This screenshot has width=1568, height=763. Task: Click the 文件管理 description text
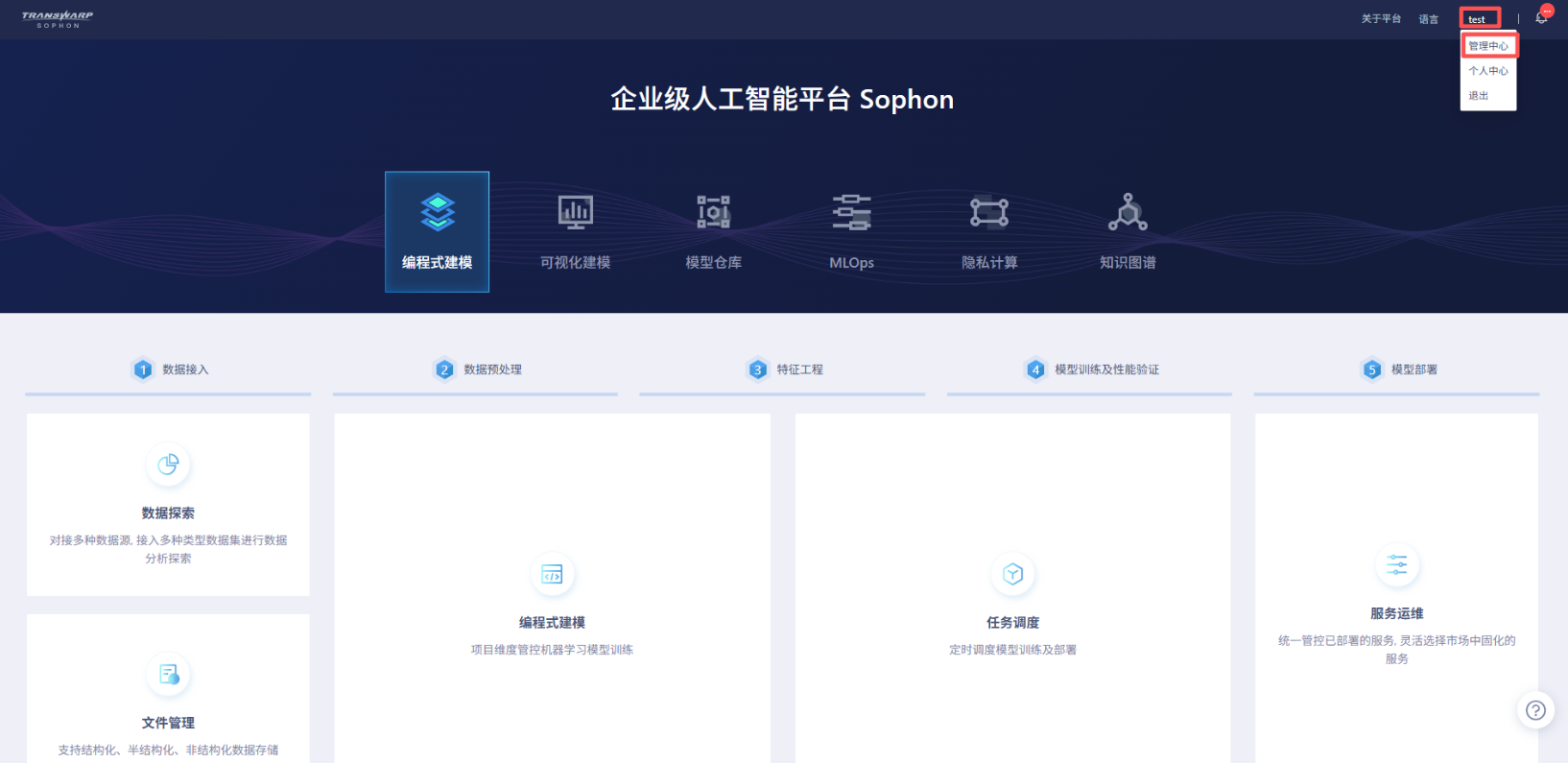(168, 750)
